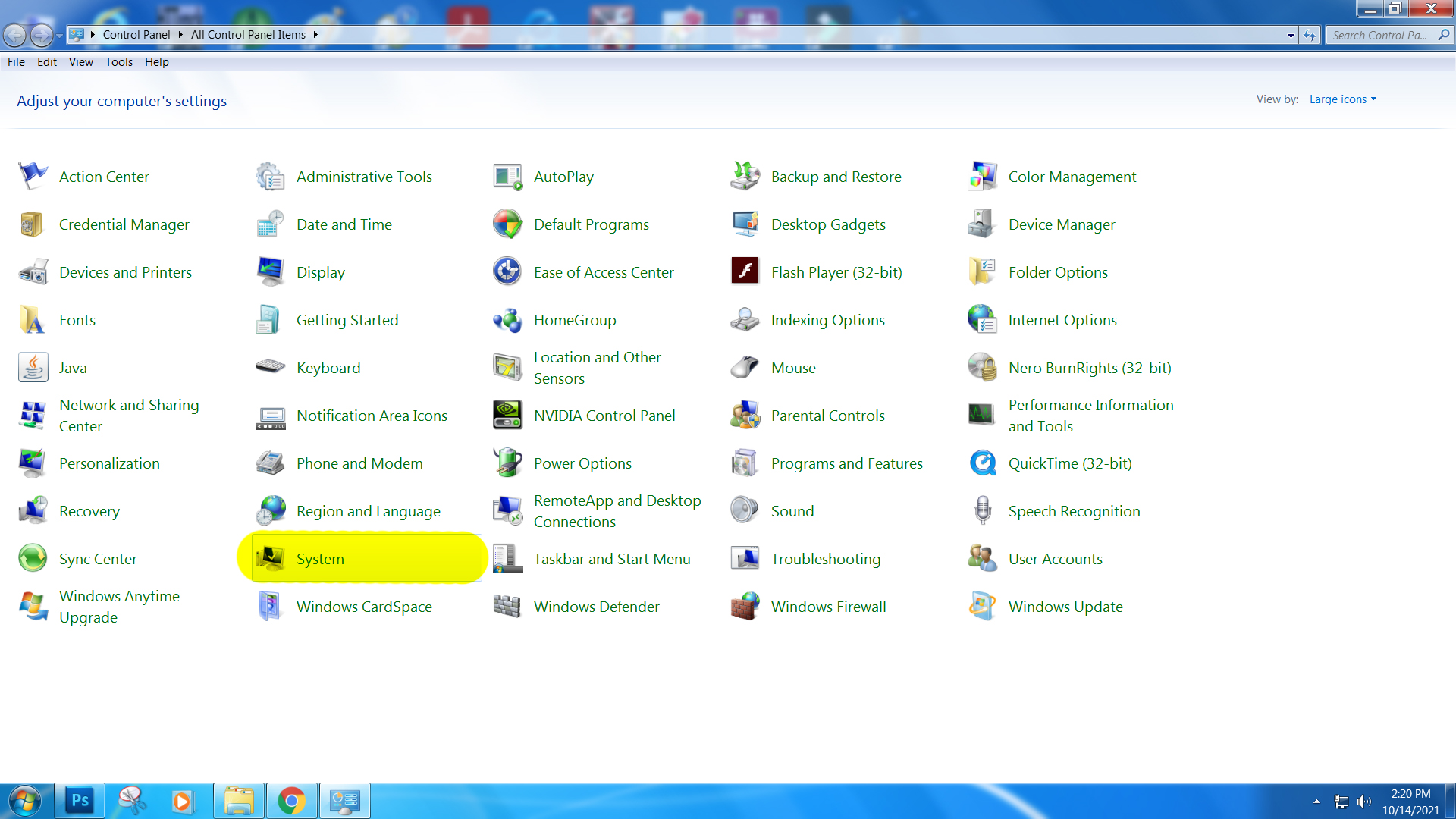Image resolution: width=1456 pixels, height=819 pixels.
Task: Open Taskbar and Start Menu settings
Action: [612, 559]
